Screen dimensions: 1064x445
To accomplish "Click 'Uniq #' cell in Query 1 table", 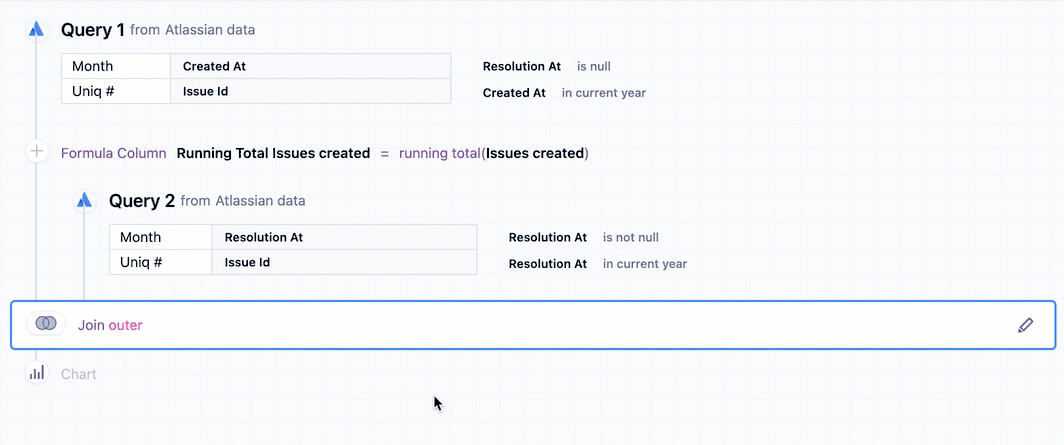I will click(x=116, y=91).
